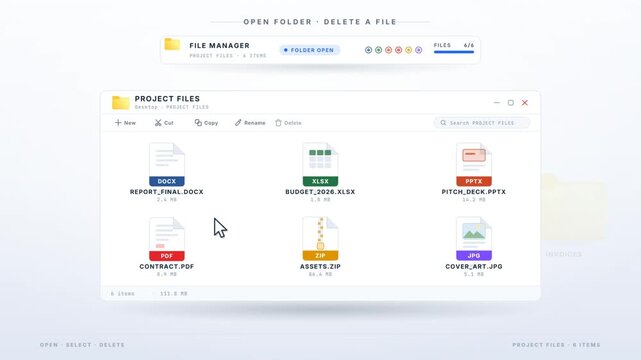Select the PPTX presentation file icon

[474, 164]
